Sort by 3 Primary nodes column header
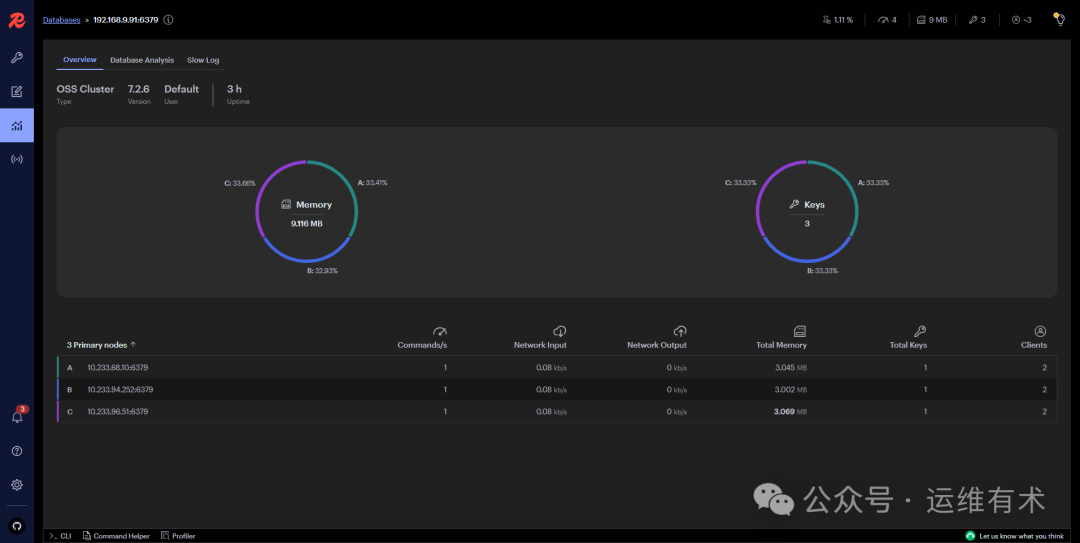 point(101,345)
